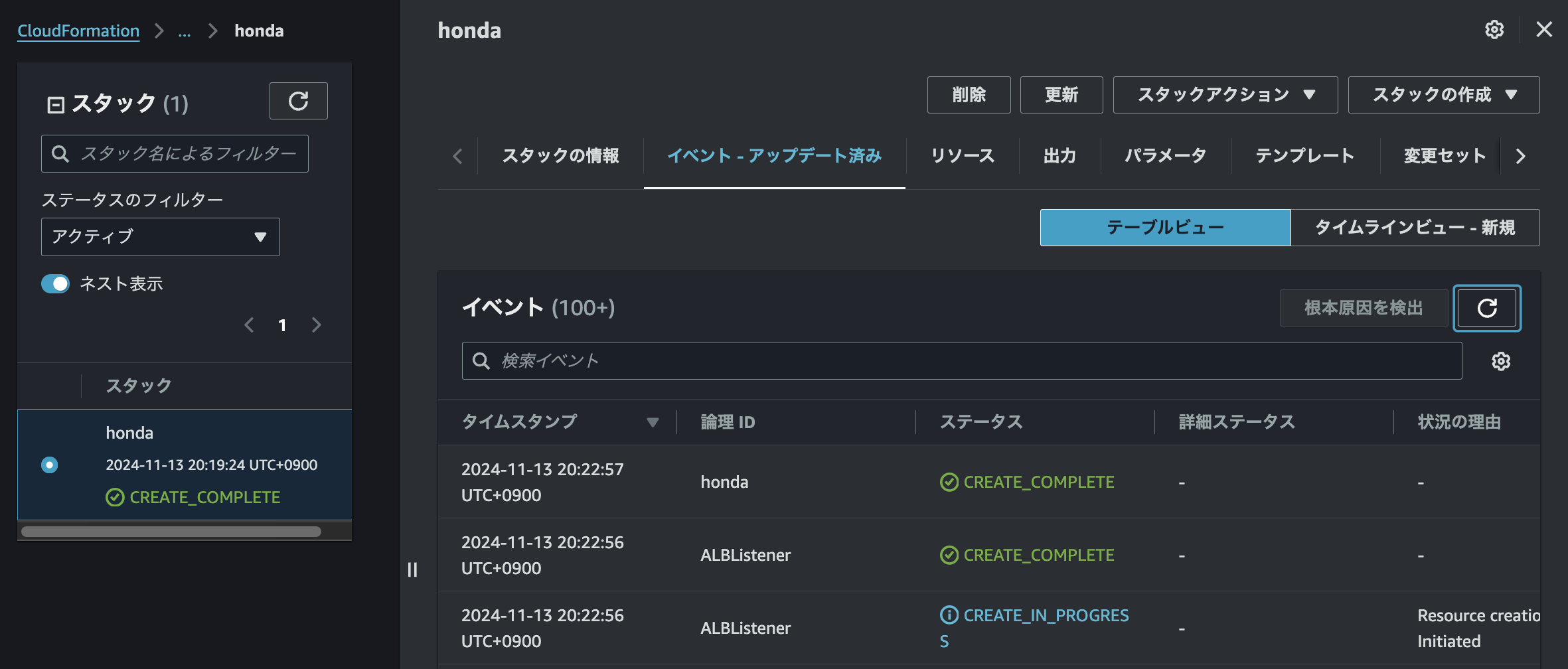Screen dimensions: 1568x669
Task: Open settings gear beside the close button
Action: pos(1494,29)
